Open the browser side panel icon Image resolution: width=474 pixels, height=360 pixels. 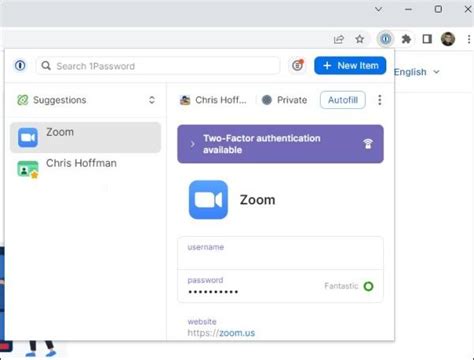[427, 39]
